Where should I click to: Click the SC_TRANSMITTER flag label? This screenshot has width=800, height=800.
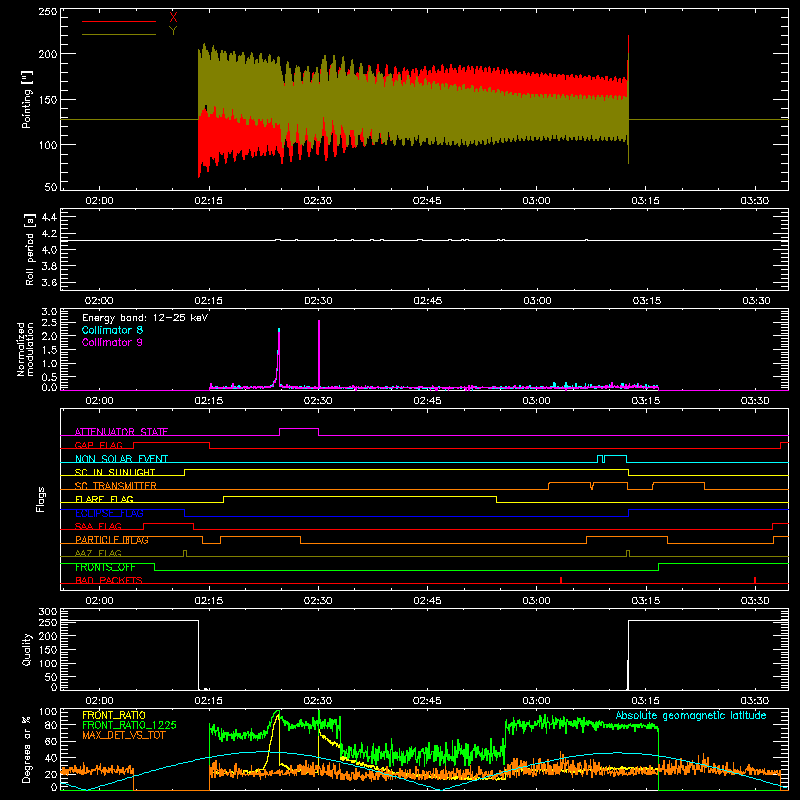pyautogui.click(x=116, y=486)
